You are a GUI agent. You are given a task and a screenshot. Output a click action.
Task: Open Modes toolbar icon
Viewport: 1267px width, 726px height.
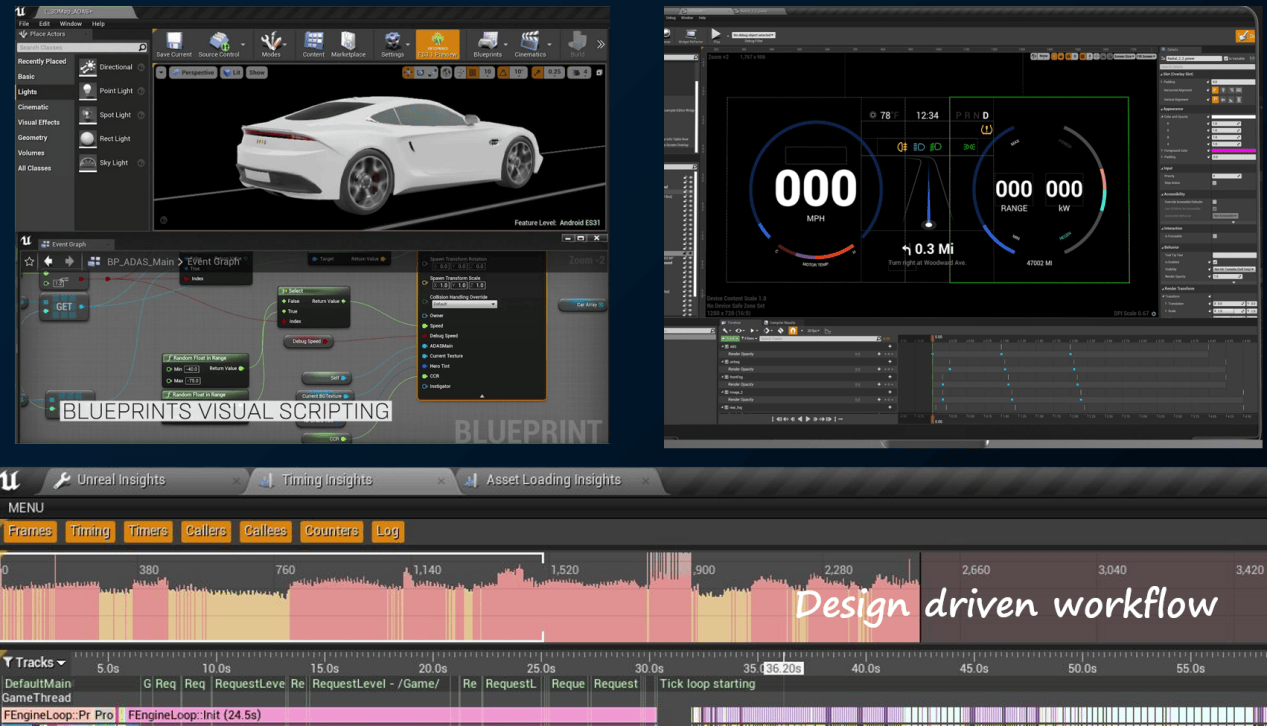click(x=270, y=42)
